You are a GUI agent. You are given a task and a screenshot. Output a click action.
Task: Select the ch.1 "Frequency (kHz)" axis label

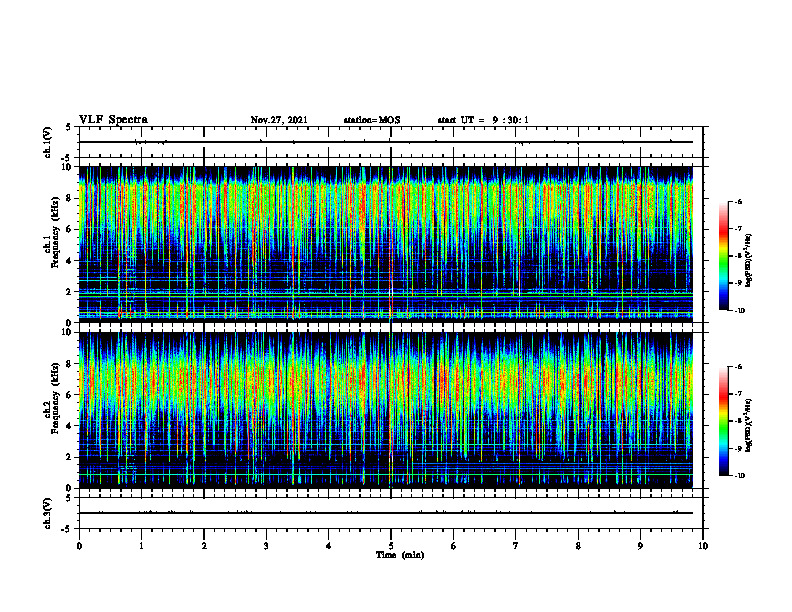click(x=55, y=233)
